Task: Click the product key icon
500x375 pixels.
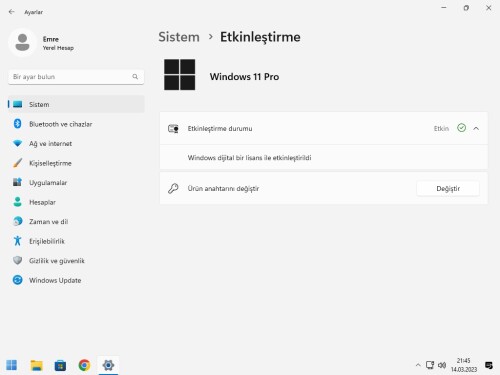Action: pos(173,188)
